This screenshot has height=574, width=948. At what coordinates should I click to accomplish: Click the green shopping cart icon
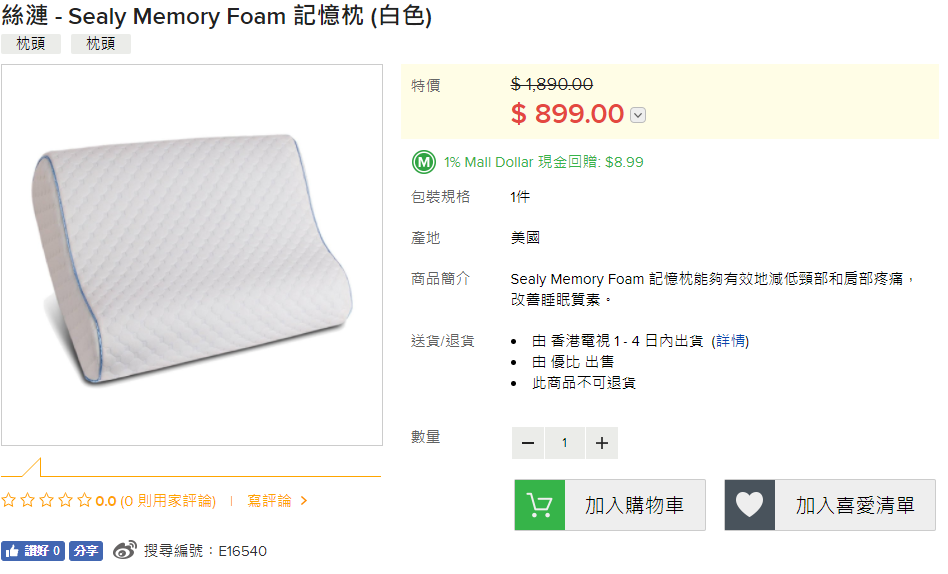click(x=540, y=505)
